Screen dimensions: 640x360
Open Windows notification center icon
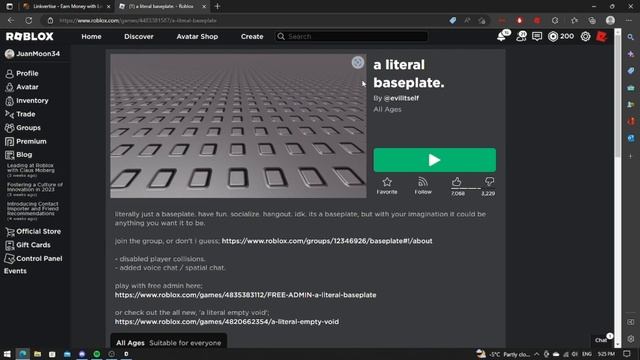[627, 354]
